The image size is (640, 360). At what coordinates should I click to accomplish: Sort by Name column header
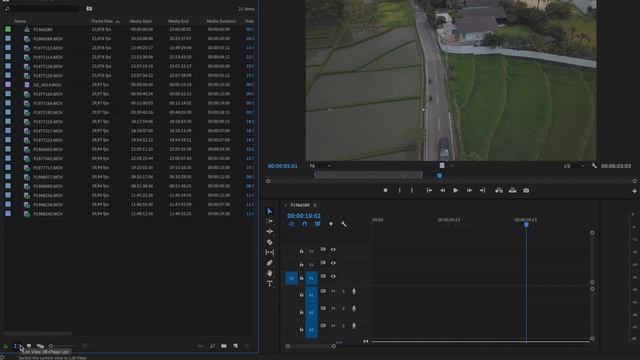click(x=20, y=21)
